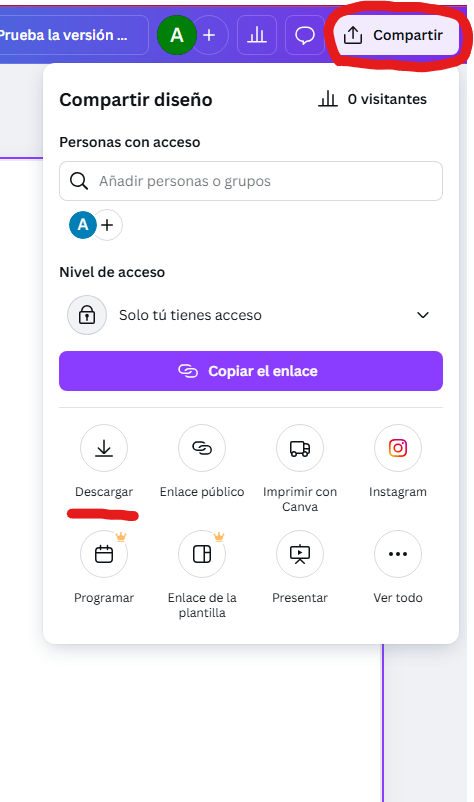Screen dimensions: 474x802
Task: Click the Añadir personas o grupos search field
Action: [x=251, y=181]
